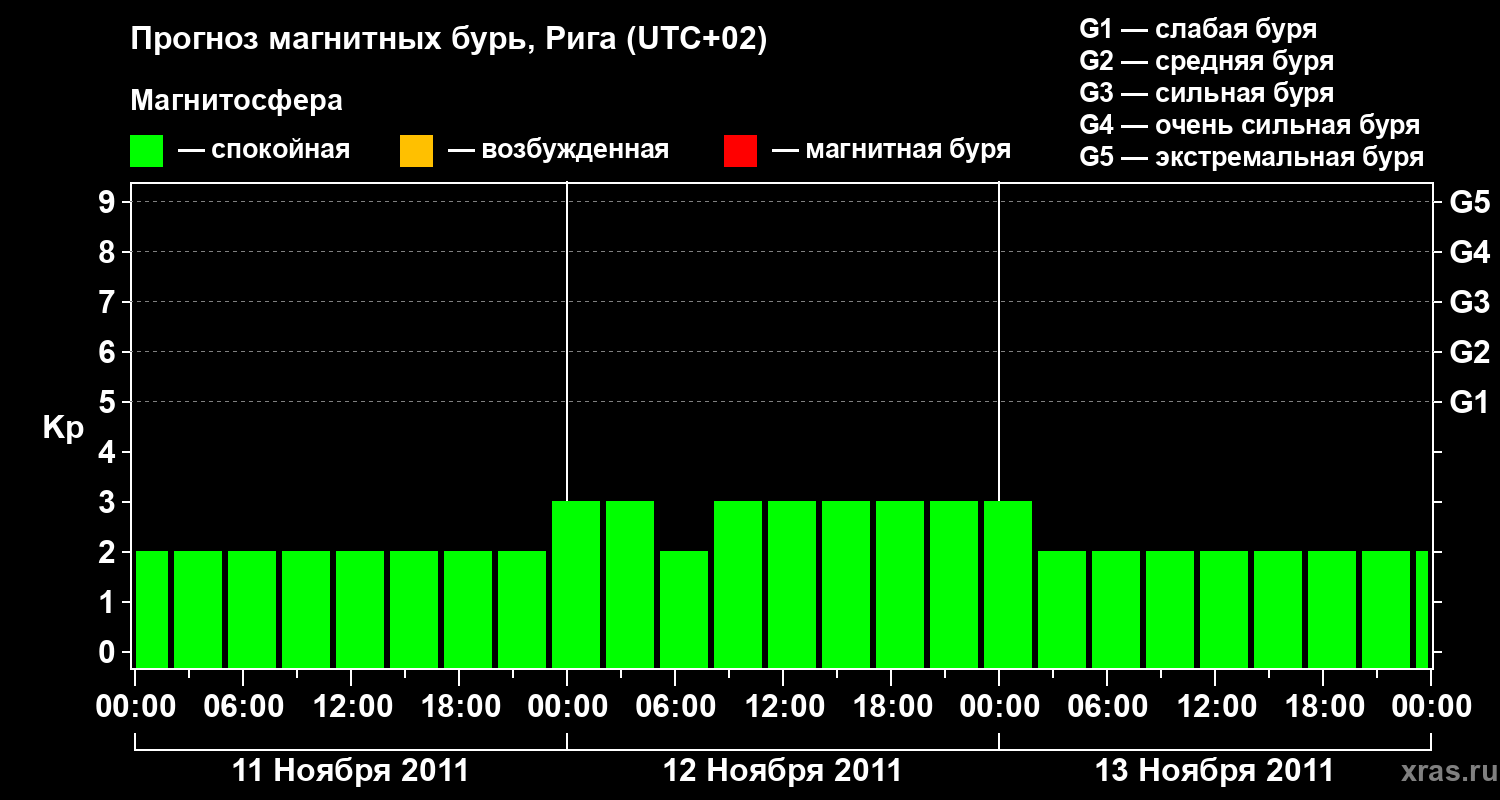Click the 'G5 — экстремальная буря' legend line
This screenshot has height=800, width=1500.
click(1252, 157)
